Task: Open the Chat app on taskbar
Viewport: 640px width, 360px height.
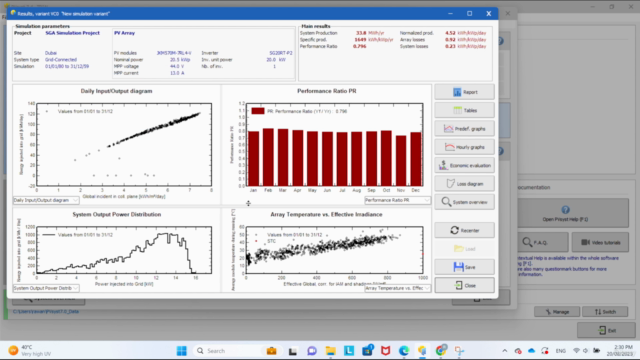Action: [x=312, y=351]
